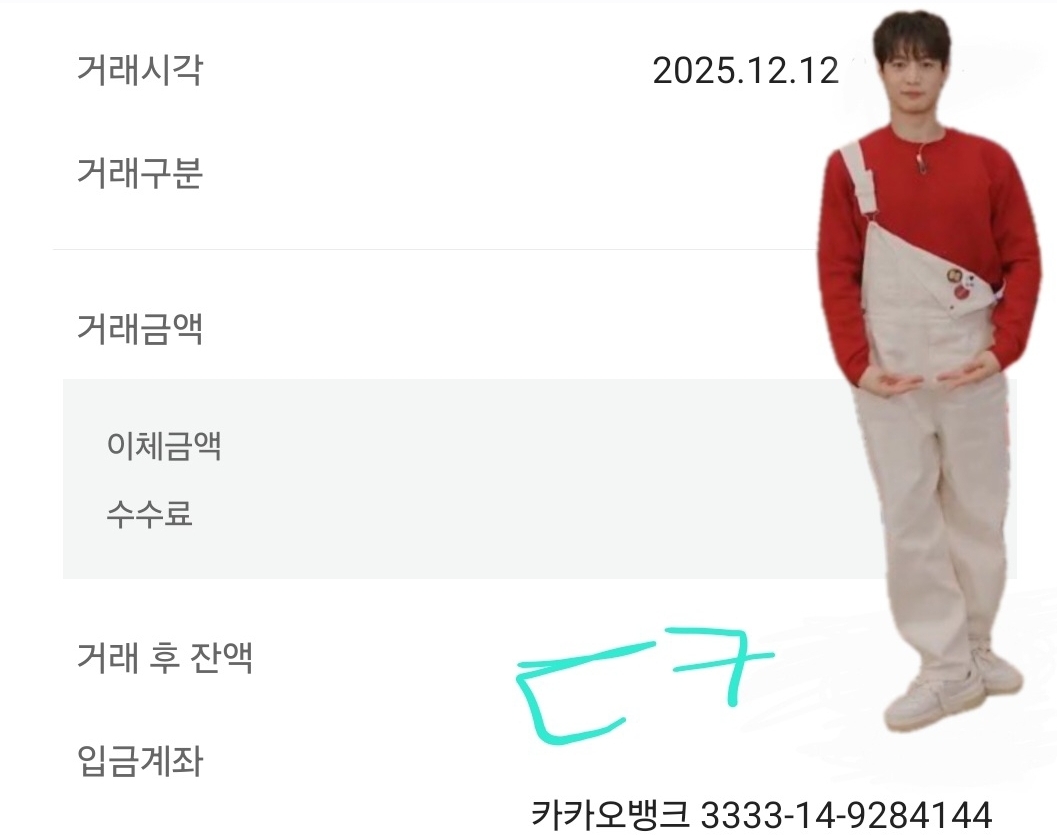Select account number 3333-14-9284144

pos(846,815)
